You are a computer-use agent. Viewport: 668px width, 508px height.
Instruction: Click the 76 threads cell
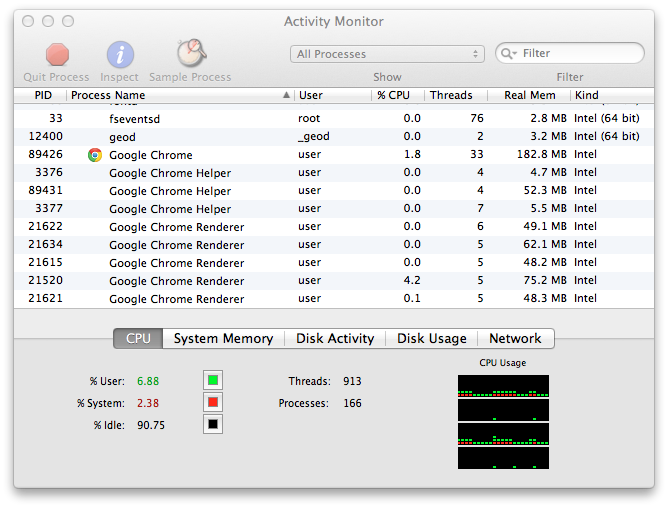pos(477,118)
